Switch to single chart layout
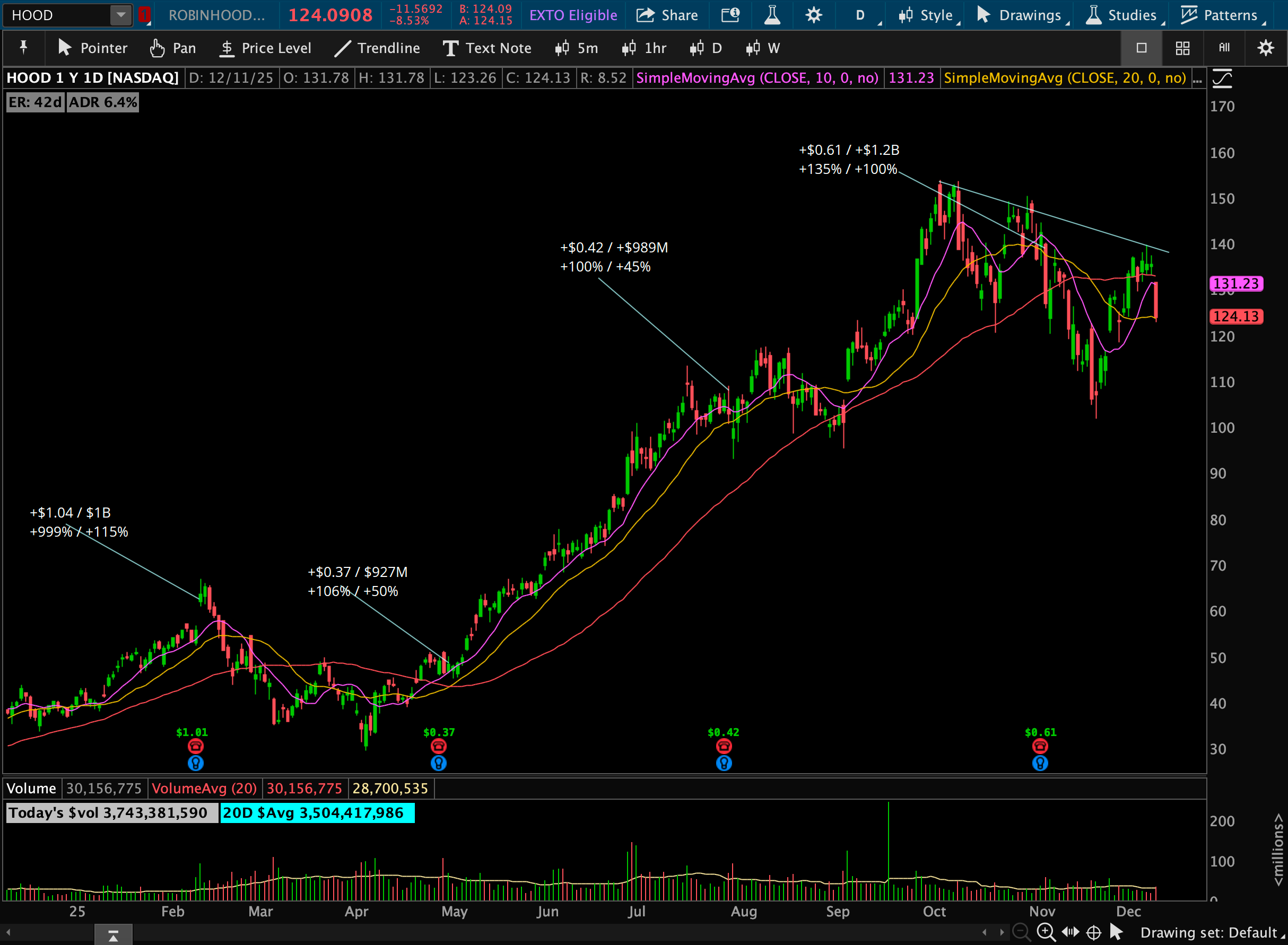The image size is (1288, 945). (x=1141, y=48)
